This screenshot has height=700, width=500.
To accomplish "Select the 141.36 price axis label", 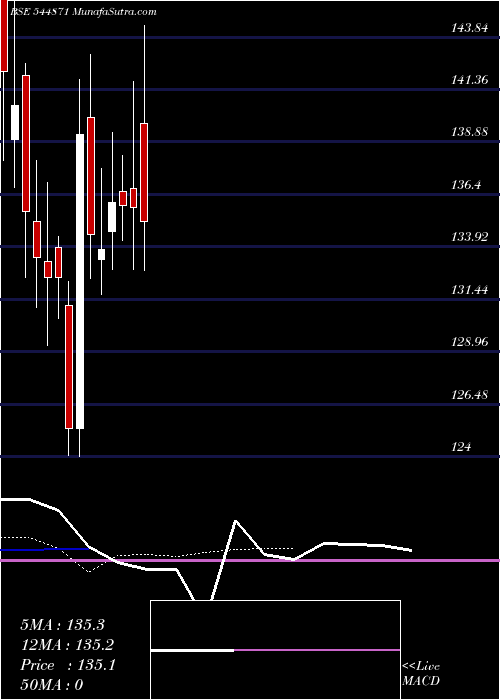I will tap(470, 80).
